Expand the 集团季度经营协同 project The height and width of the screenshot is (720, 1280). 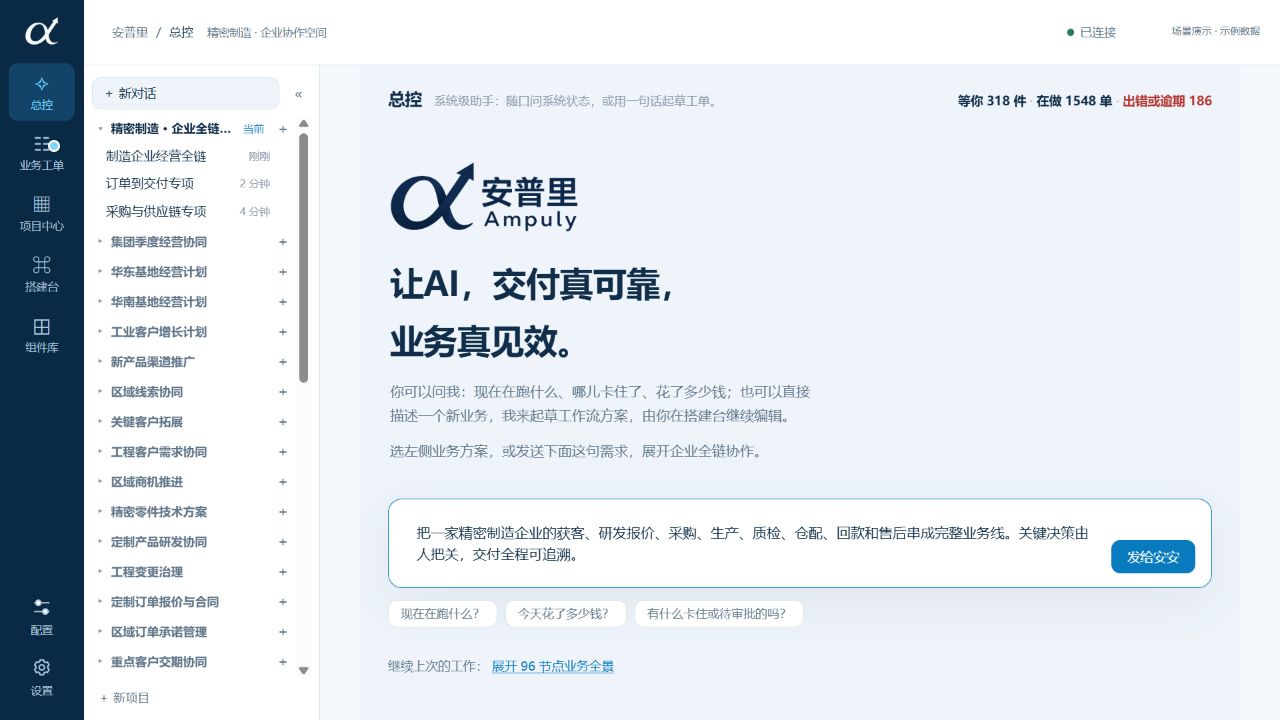(x=100, y=242)
